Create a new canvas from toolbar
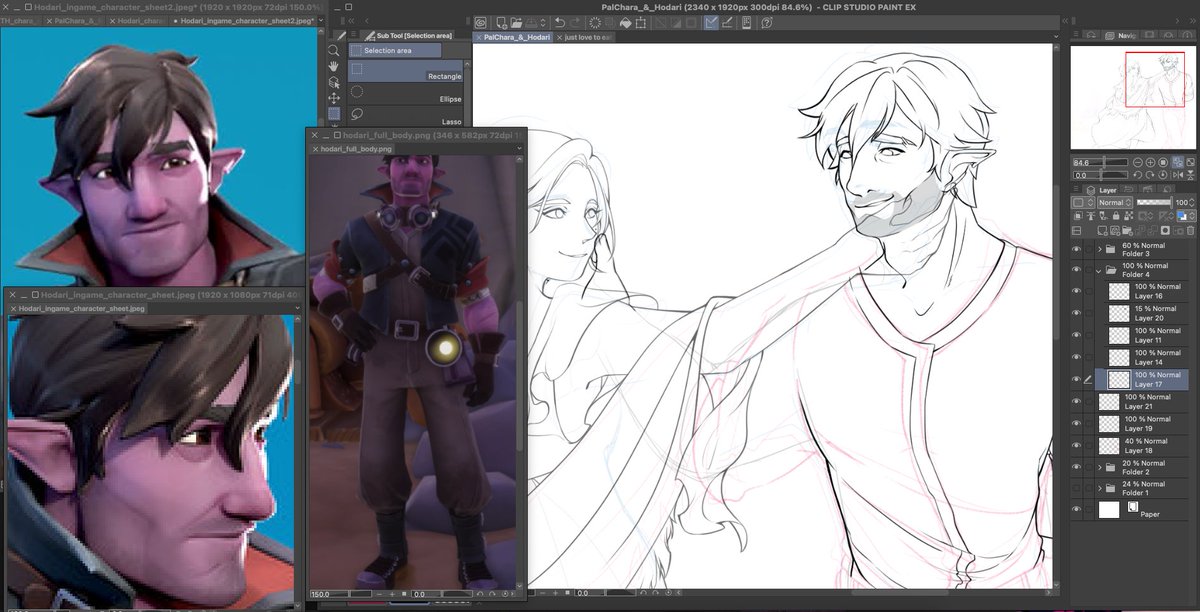This screenshot has width=1200, height=612. coord(501,22)
